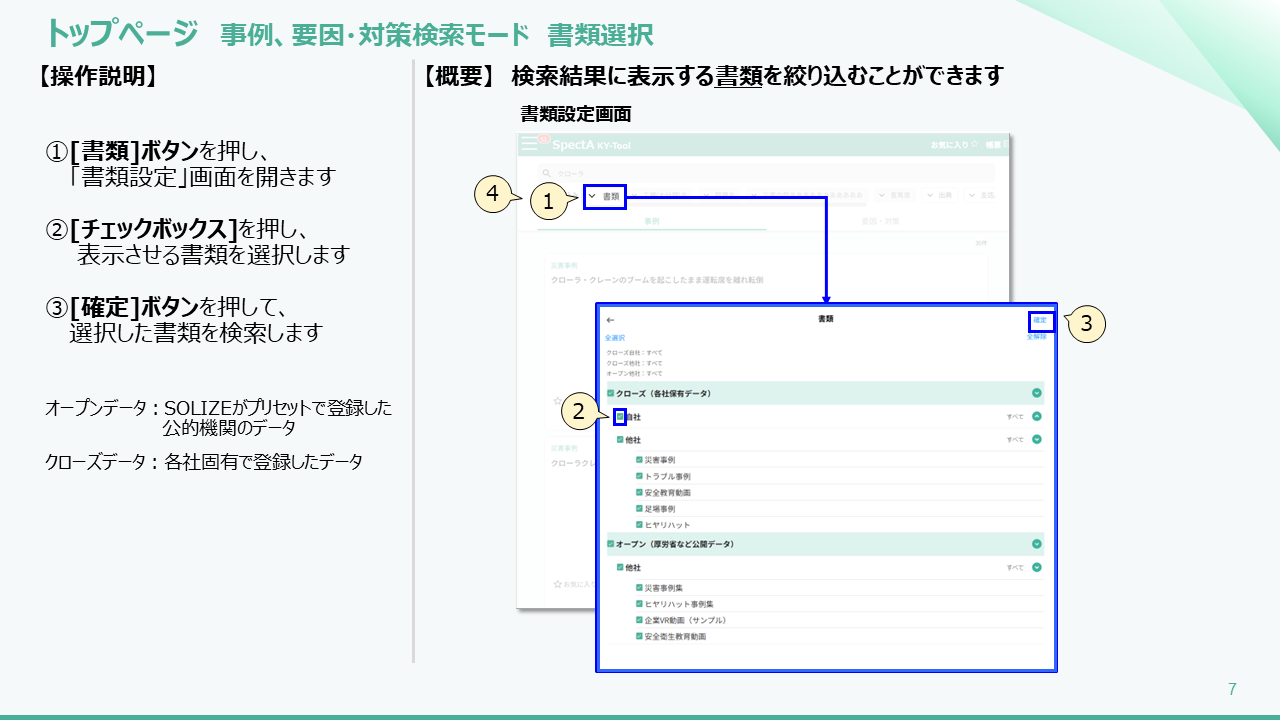Click the search magnifier icon
The width and height of the screenshot is (1280, 720).
pyautogui.click(x=546, y=173)
